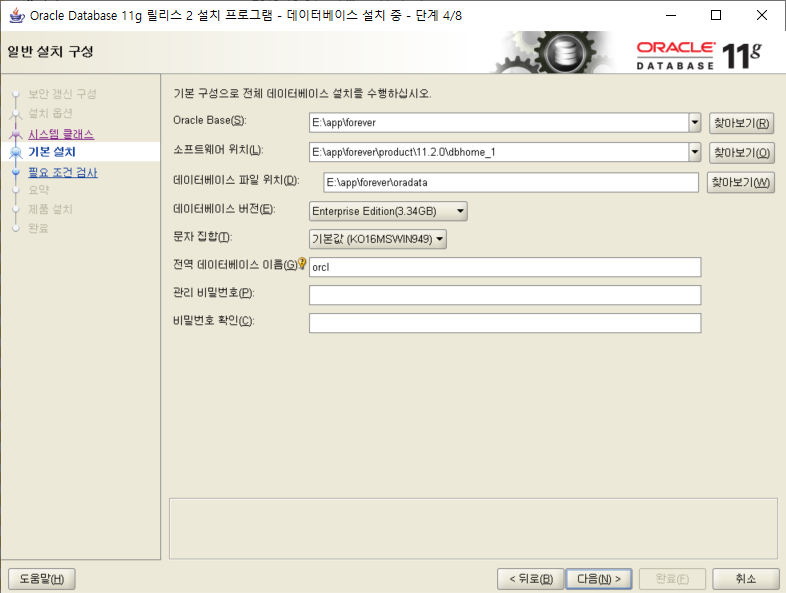The height and width of the screenshot is (593, 786).
Task: Click the empty message area at the bottom
Action: point(473,528)
